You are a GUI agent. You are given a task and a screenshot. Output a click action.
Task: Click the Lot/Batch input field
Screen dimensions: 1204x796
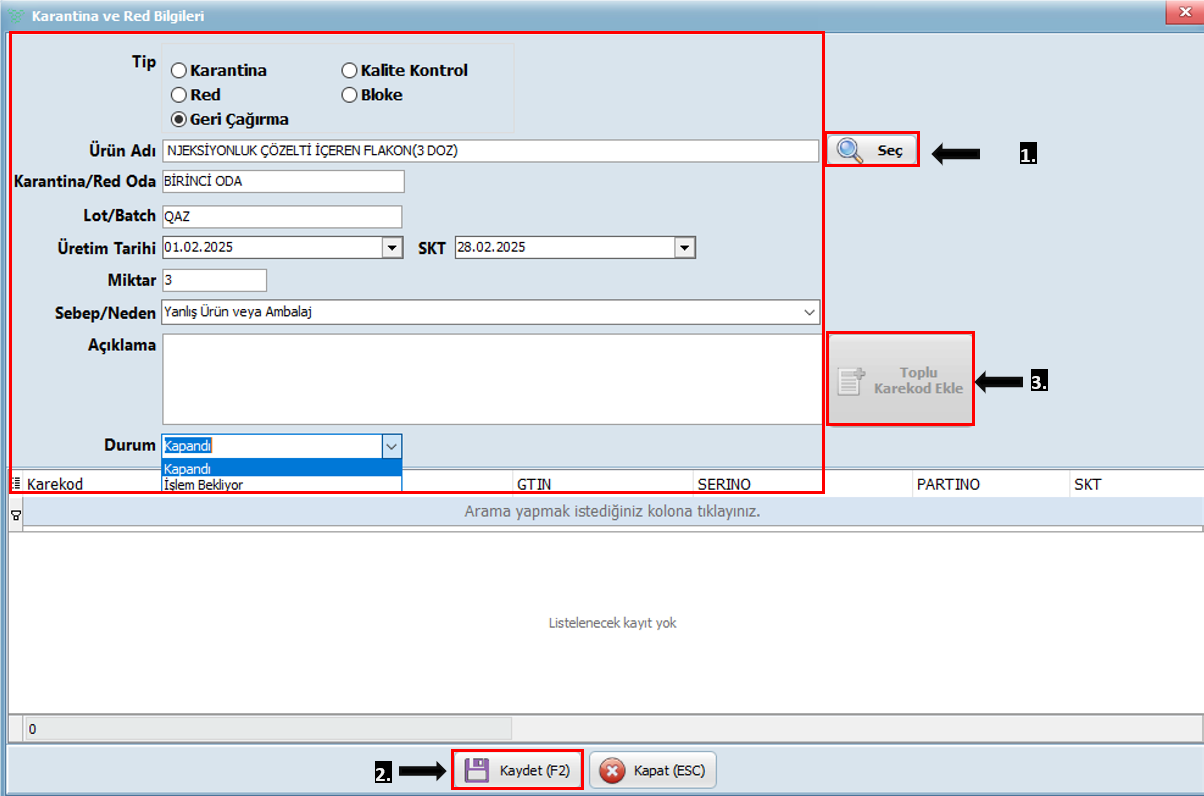pyautogui.click(x=281, y=217)
